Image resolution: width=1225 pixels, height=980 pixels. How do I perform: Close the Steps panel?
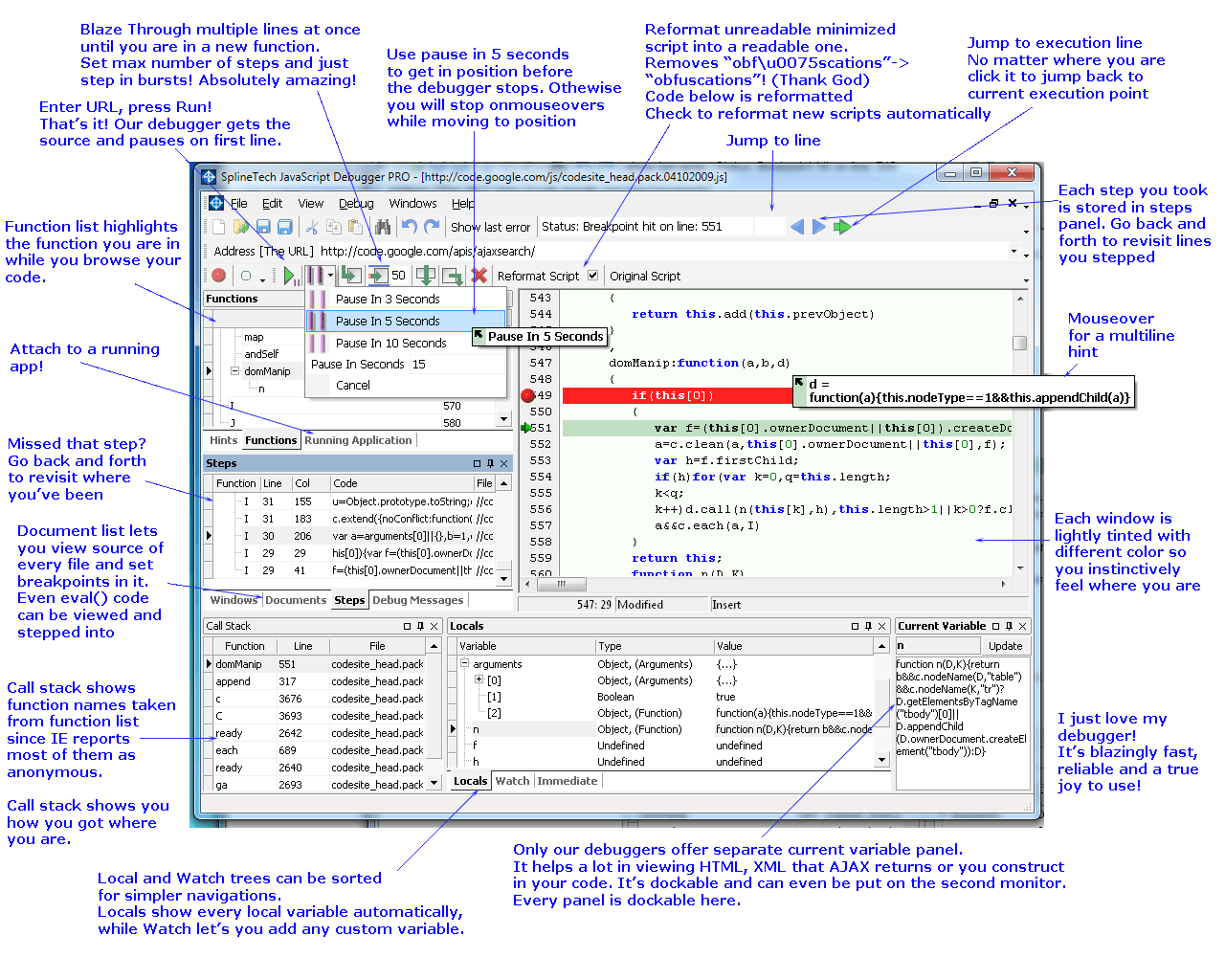pyautogui.click(x=504, y=463)
